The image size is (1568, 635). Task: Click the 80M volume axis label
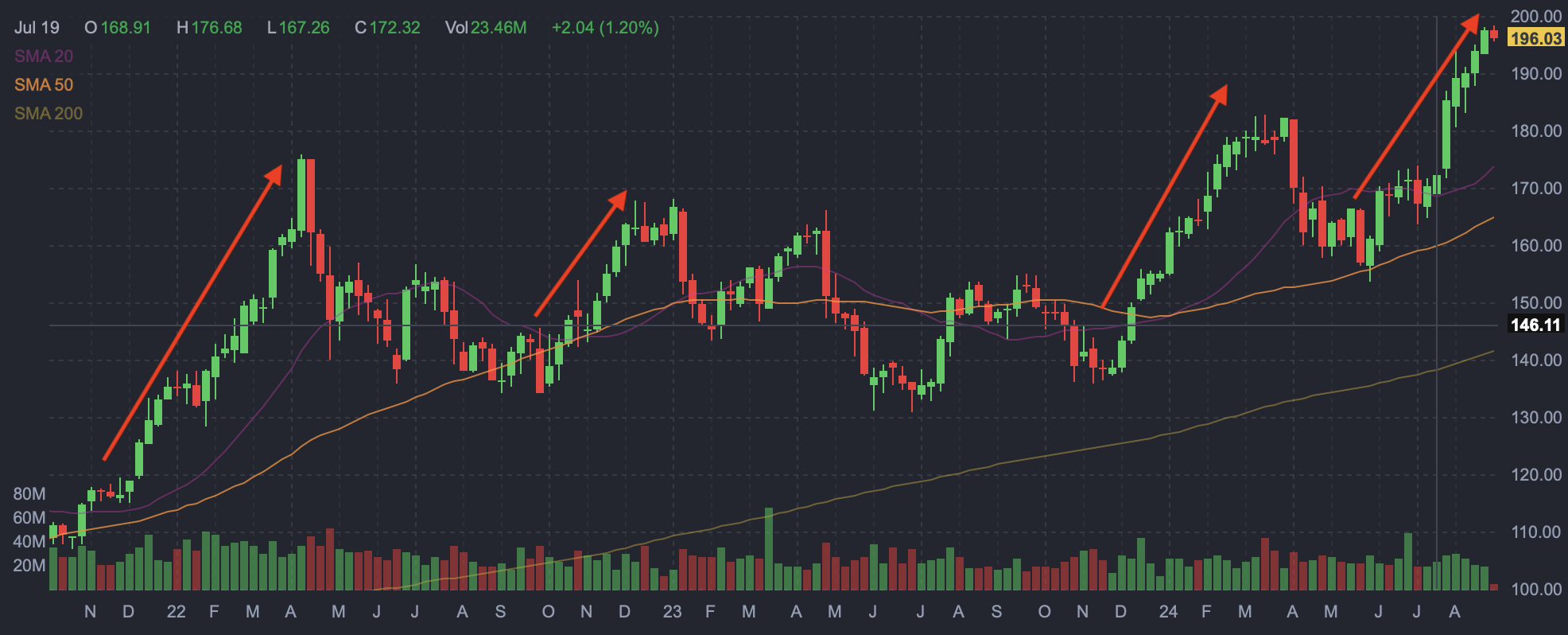tap(29, 494)
